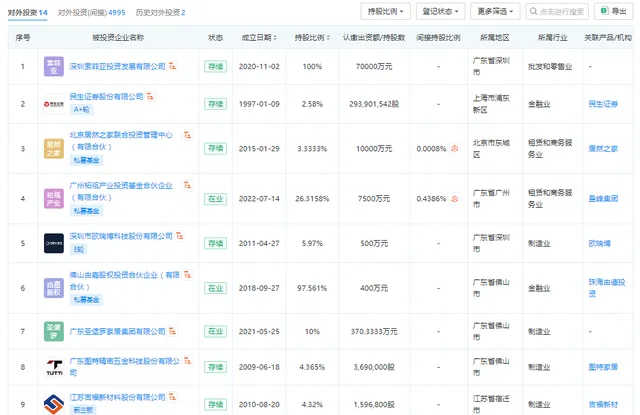
Task: Open the indirect holding path icon for 0.0008%
Action: 455,148
